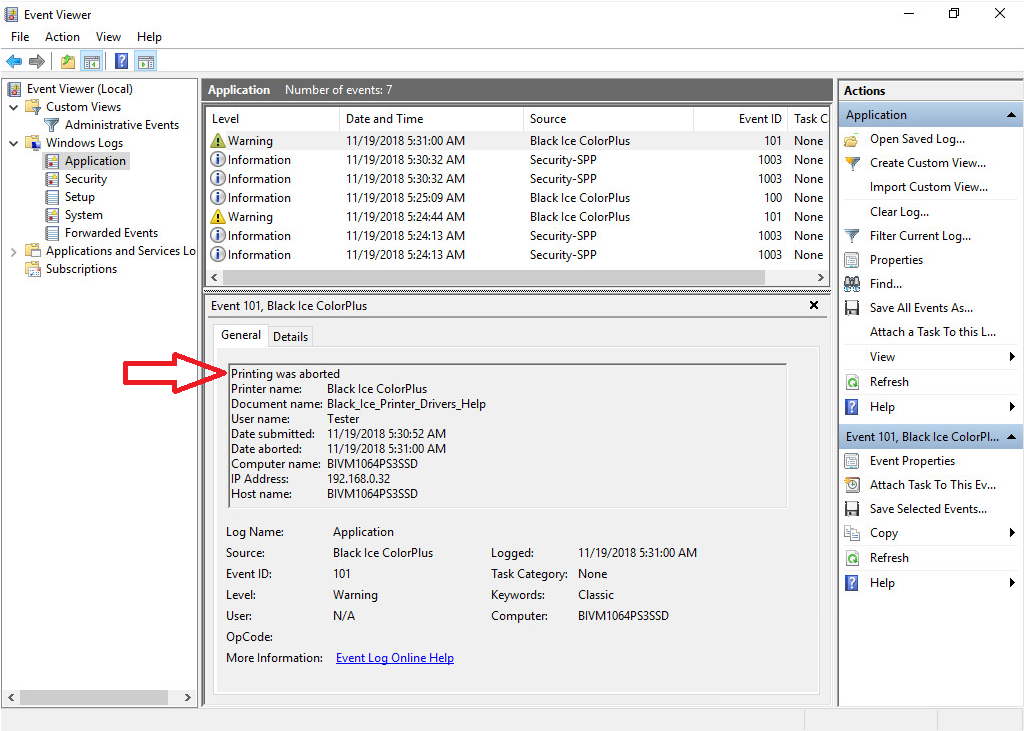Viewport: 1024px width, 731px height.
Task: Switch to the Details tab
Action: (290, 337)
